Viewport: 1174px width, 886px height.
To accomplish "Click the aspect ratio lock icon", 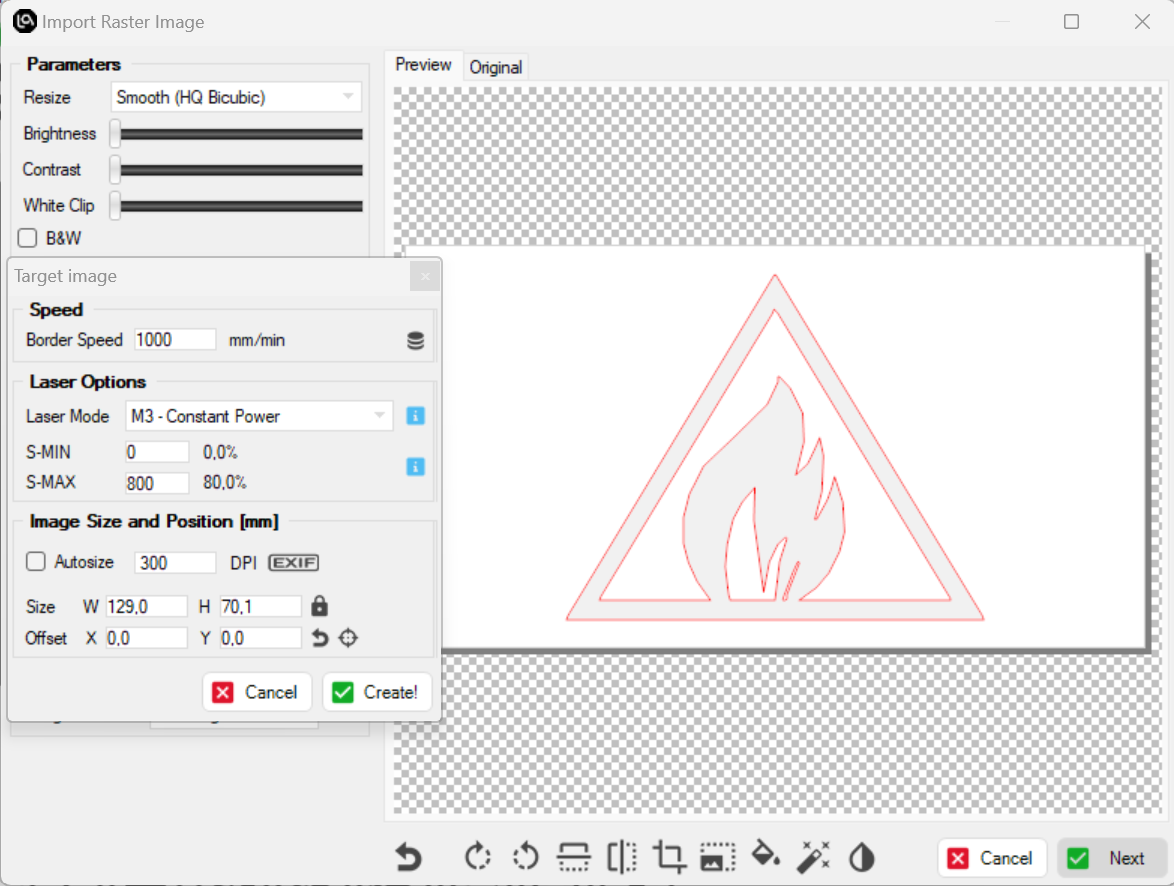I will point(319,606).
